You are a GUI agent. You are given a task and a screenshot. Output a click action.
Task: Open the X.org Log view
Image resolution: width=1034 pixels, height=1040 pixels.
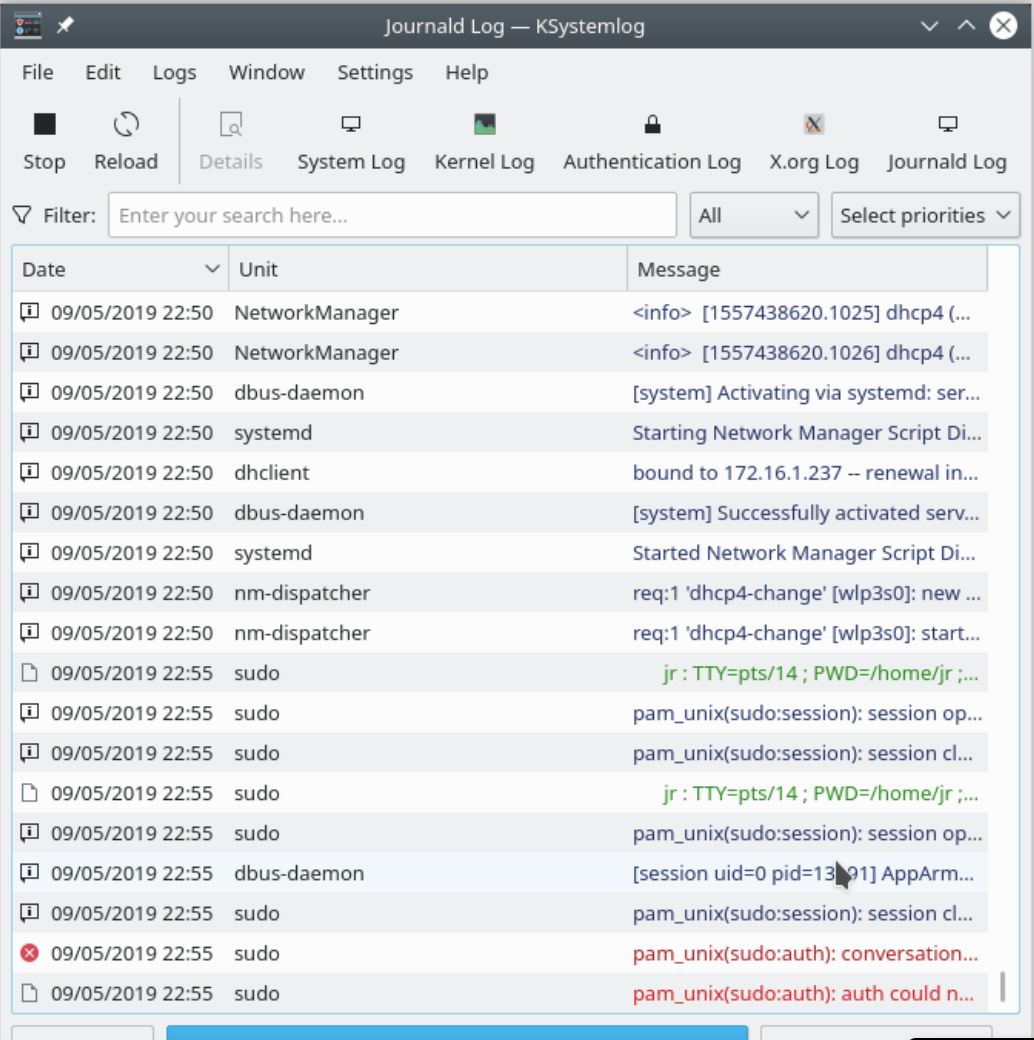click(814, 141)
